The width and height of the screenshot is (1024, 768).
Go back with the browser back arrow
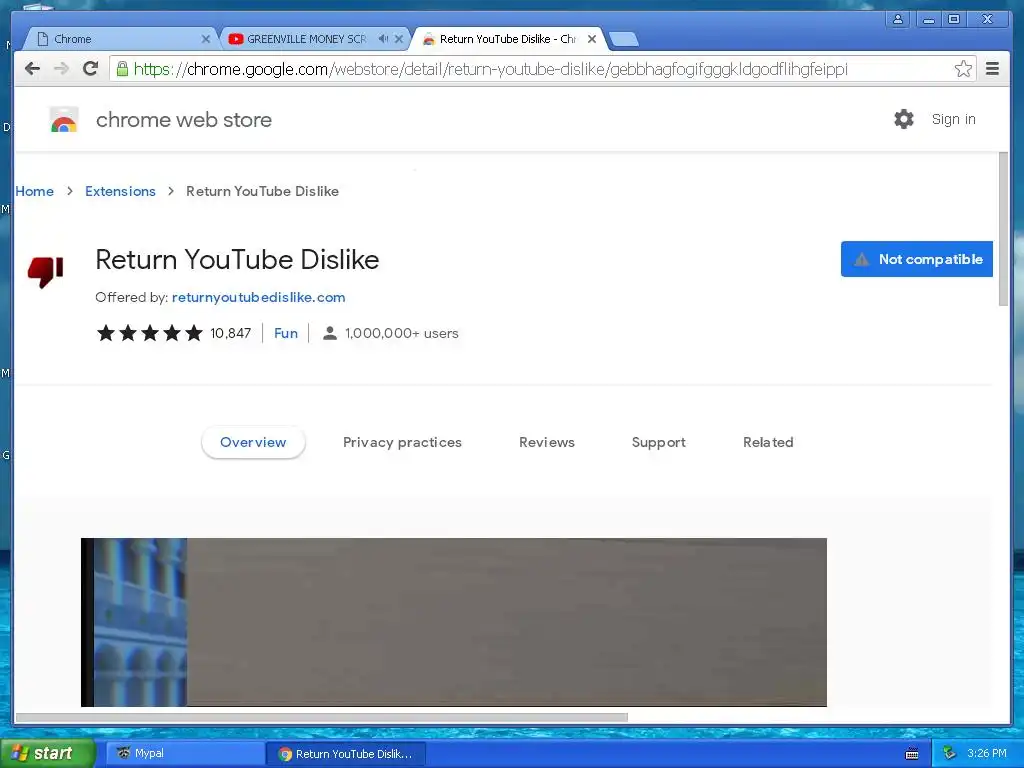(32, 69)
